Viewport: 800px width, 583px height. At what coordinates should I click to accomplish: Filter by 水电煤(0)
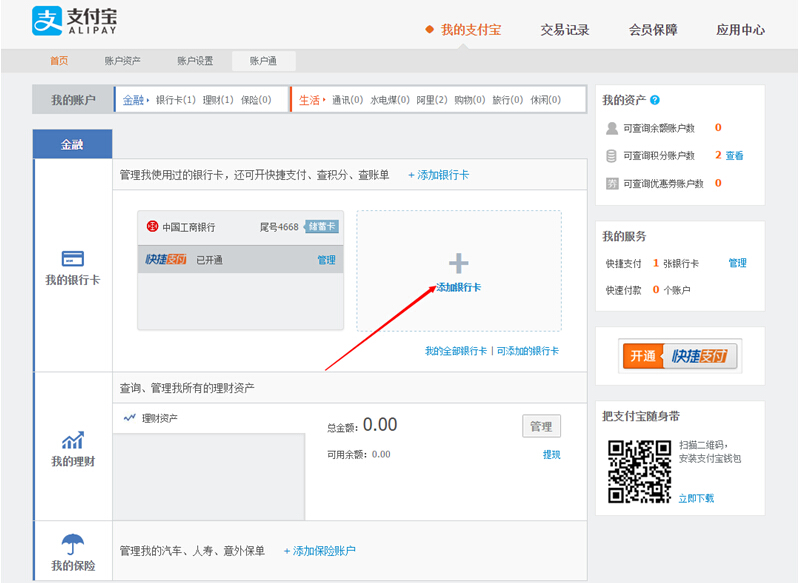tap(390, 100)
